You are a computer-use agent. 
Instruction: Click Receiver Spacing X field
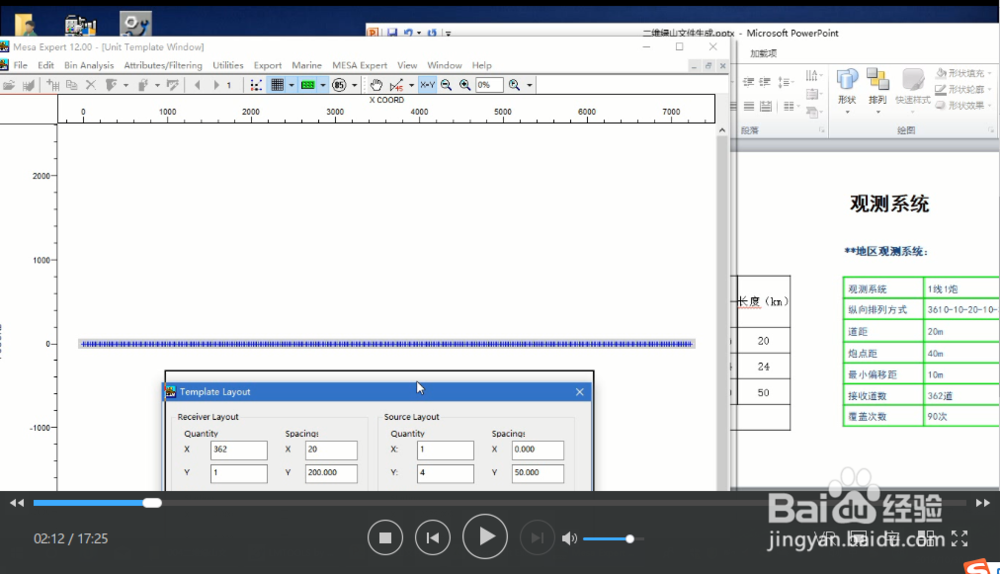coord(331,450)
